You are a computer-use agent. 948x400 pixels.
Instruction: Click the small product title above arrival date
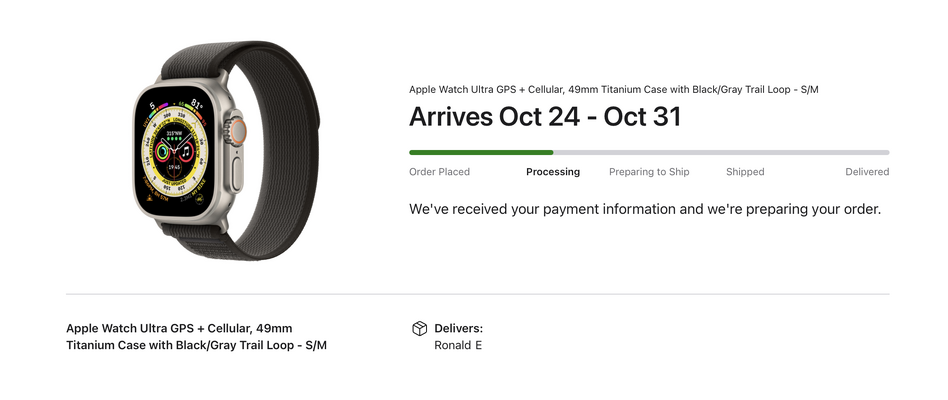(x=614, y=89)
